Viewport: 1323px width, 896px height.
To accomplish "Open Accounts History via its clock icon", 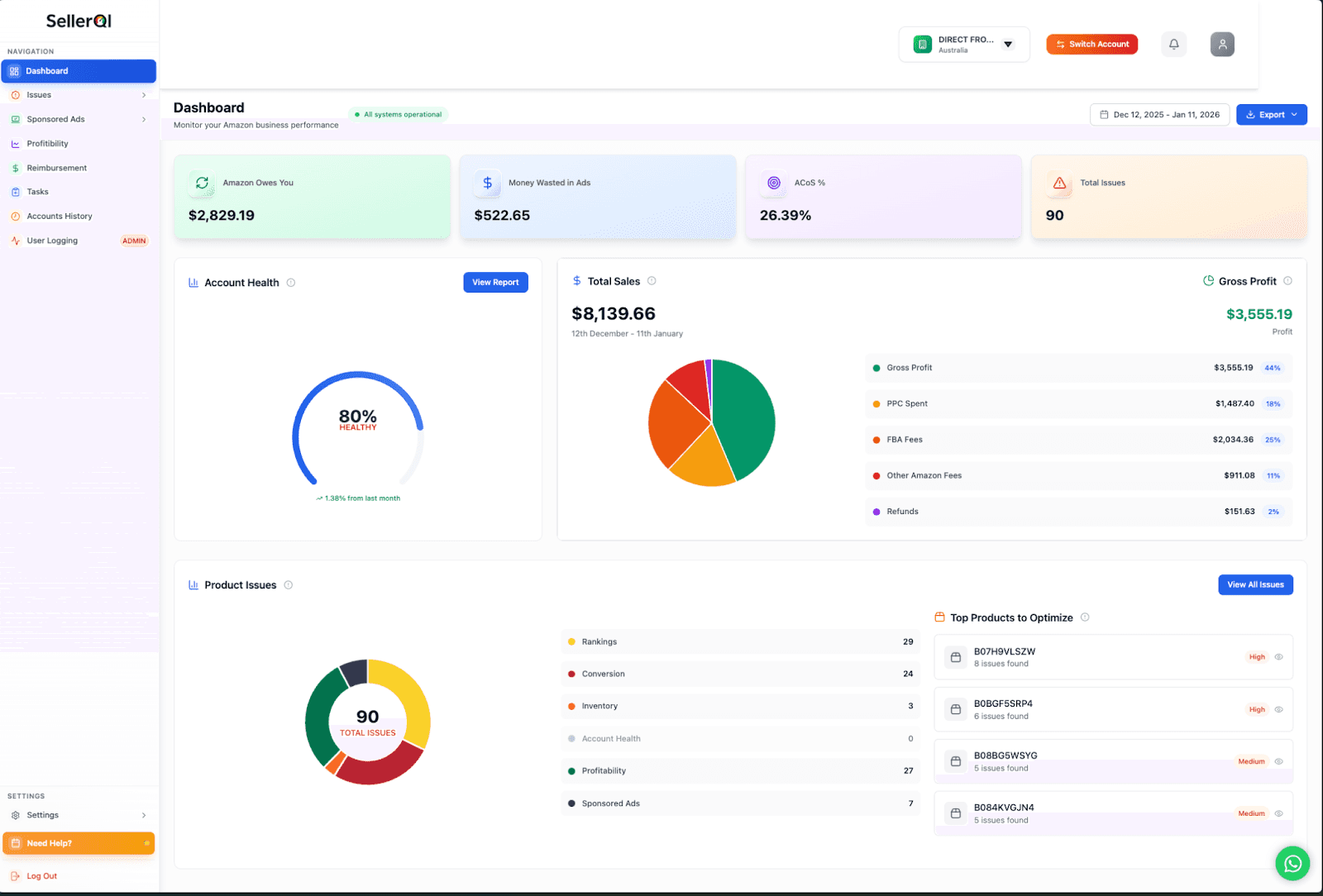I will (x=17, y=216).
